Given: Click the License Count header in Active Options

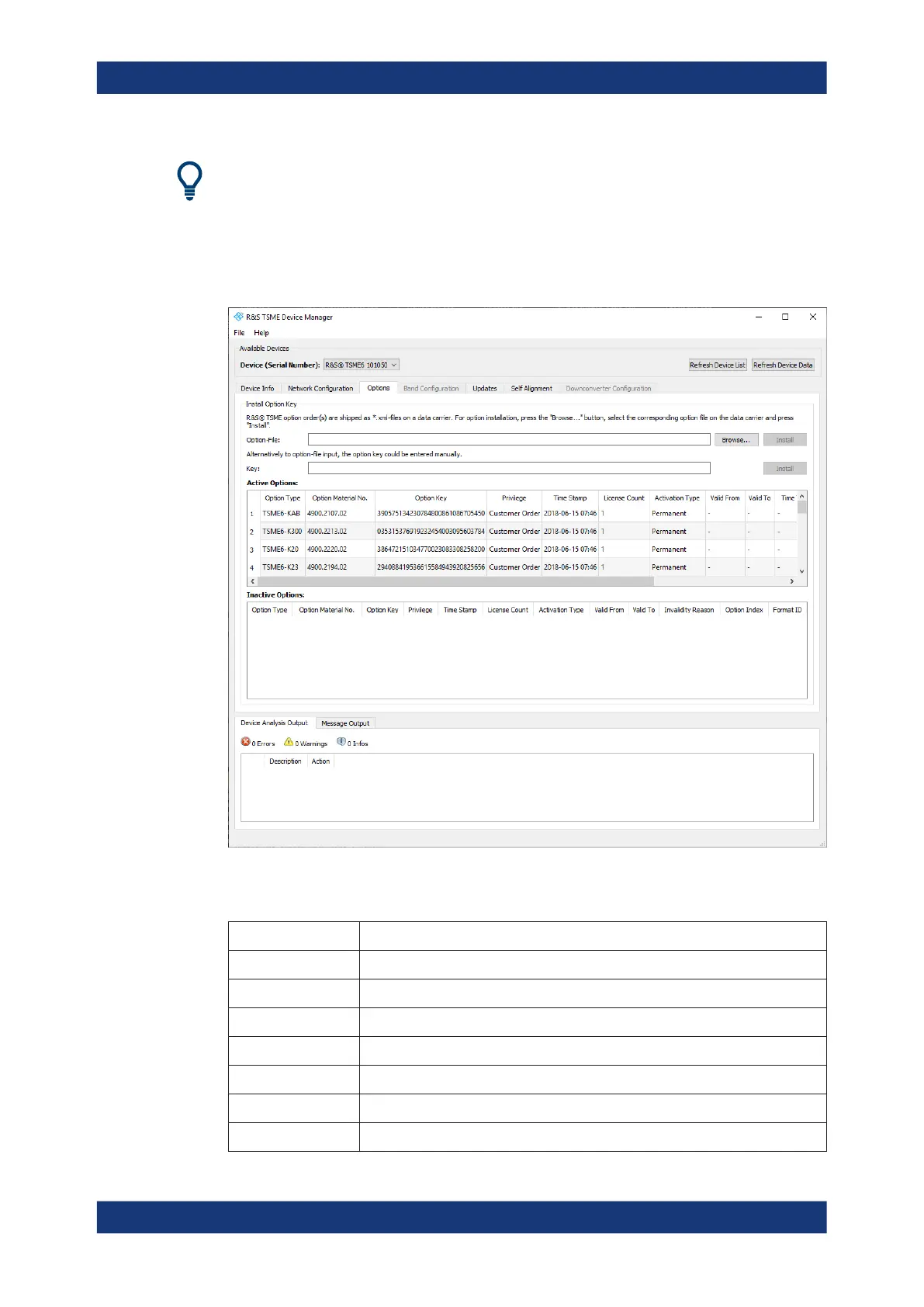Looking at the screenshot, I should (x=624, y=498).
